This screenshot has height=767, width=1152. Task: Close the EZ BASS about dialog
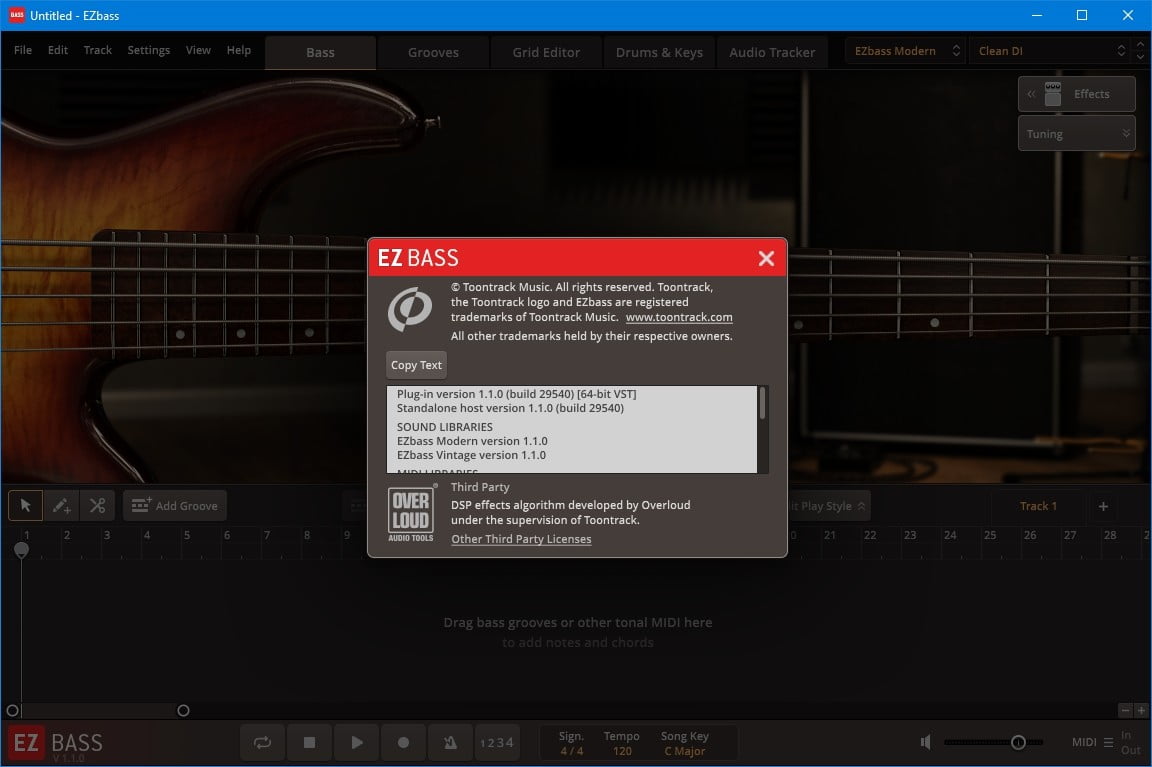766,259
